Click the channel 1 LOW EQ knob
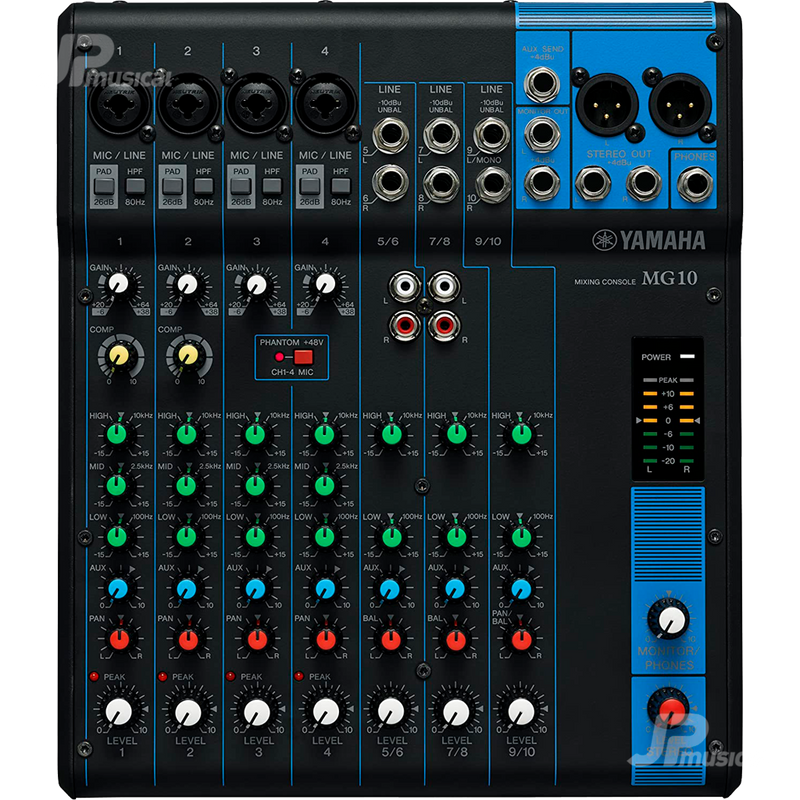 tap(117, 536)
